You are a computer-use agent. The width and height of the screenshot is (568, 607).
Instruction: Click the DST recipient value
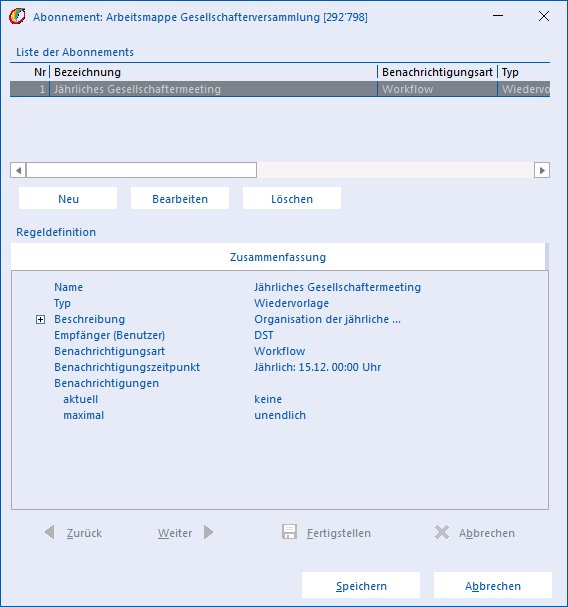(x=264, y=335)
